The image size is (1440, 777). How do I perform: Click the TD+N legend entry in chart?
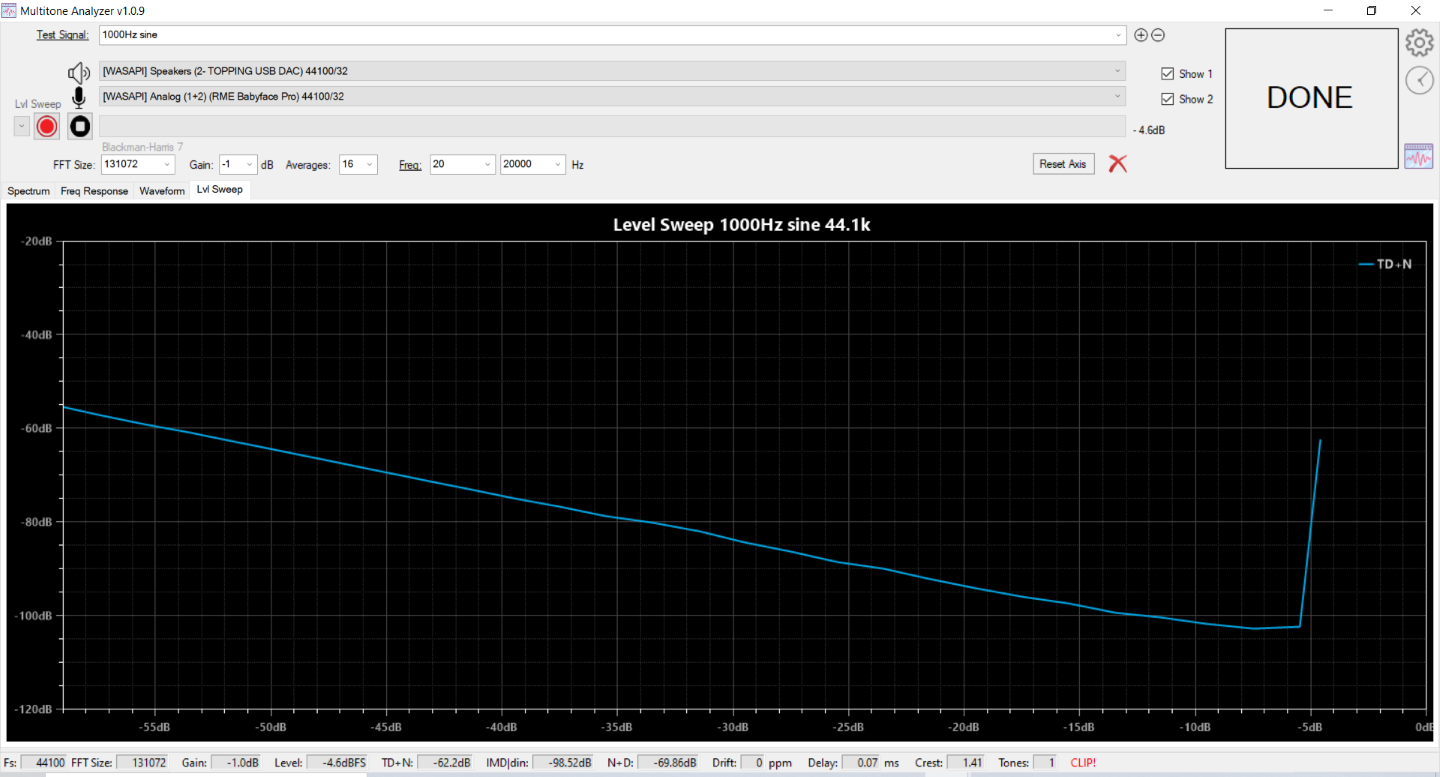[x=1385, y=264]
